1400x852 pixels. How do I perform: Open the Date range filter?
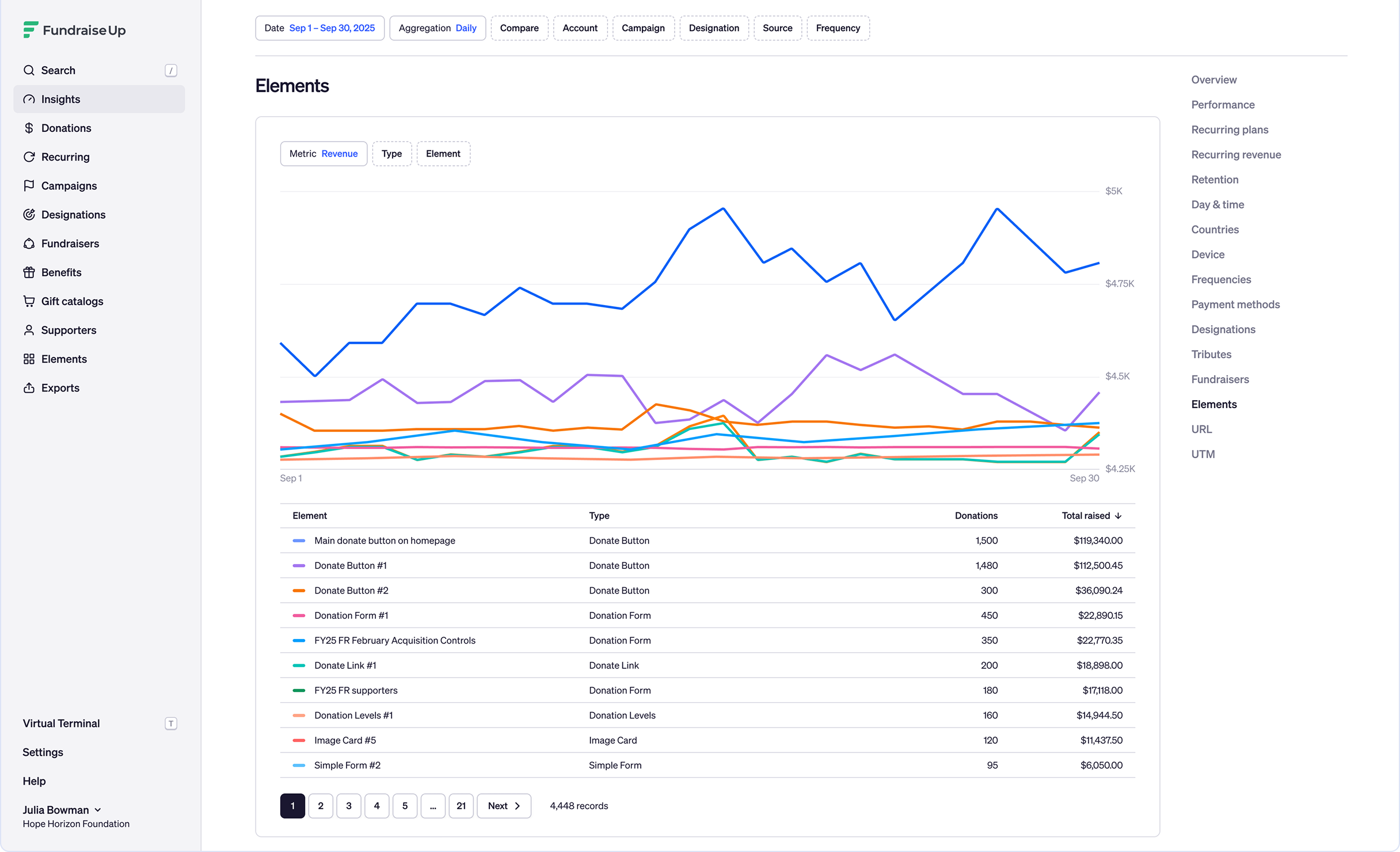(x=319, y=28)
